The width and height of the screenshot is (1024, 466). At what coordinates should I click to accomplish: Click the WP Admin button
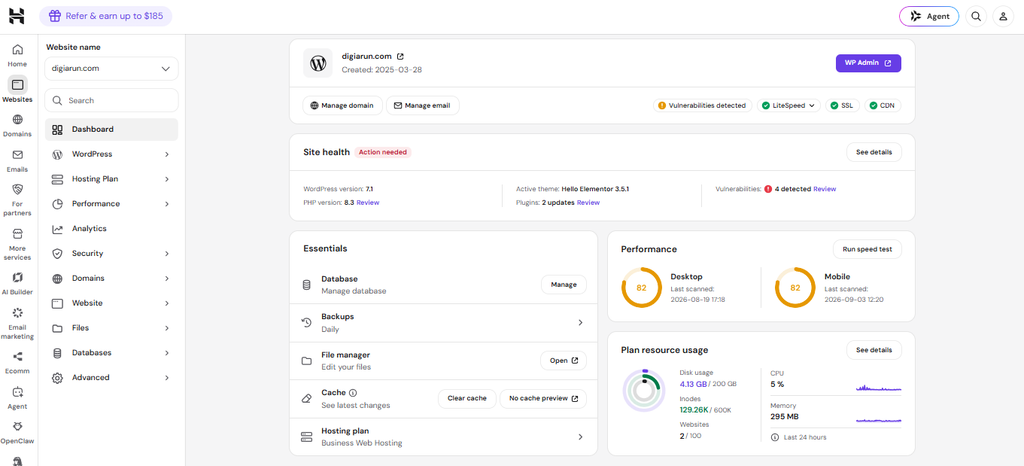(869, 63)
